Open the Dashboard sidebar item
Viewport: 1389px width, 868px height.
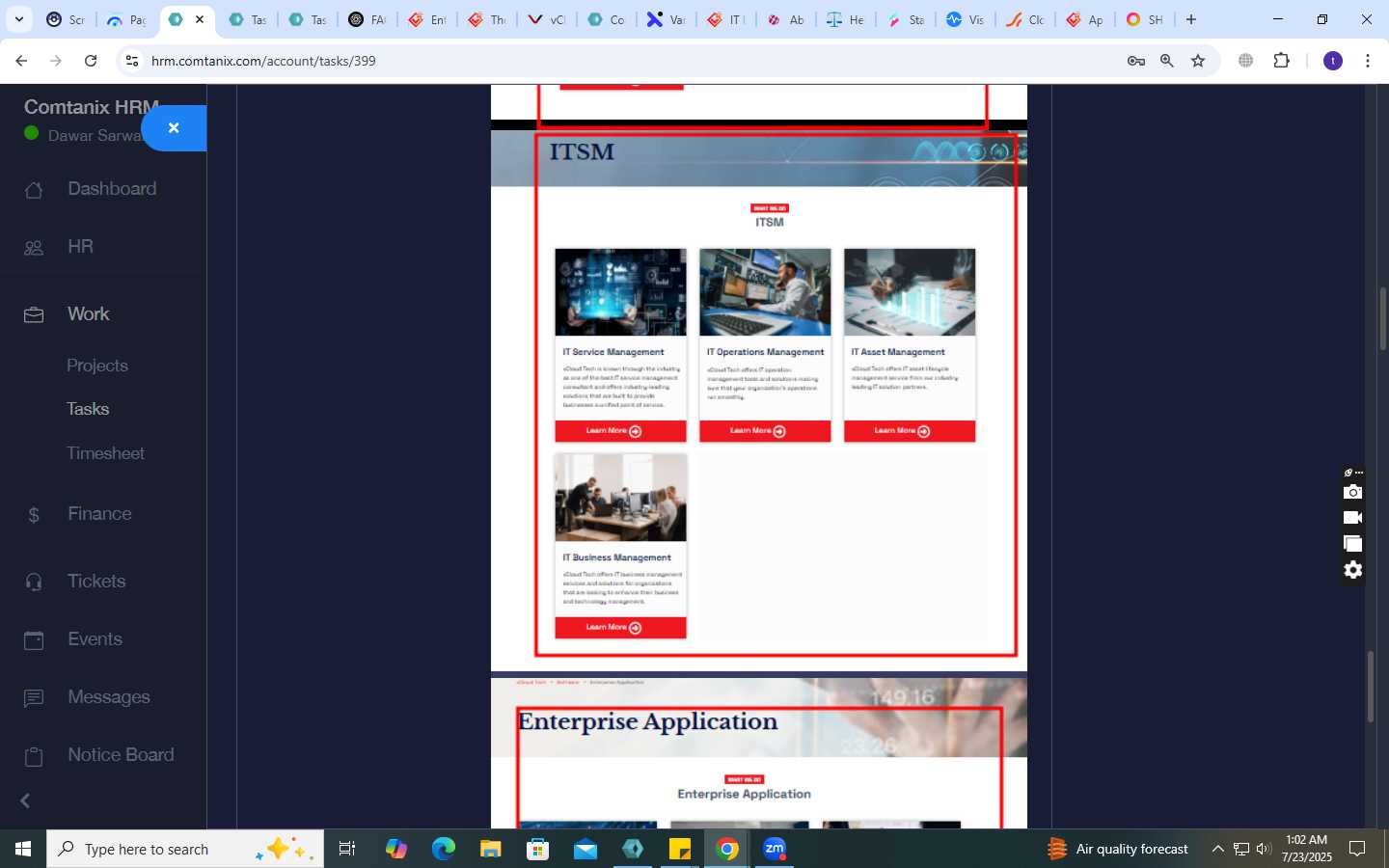coord(112,189)
